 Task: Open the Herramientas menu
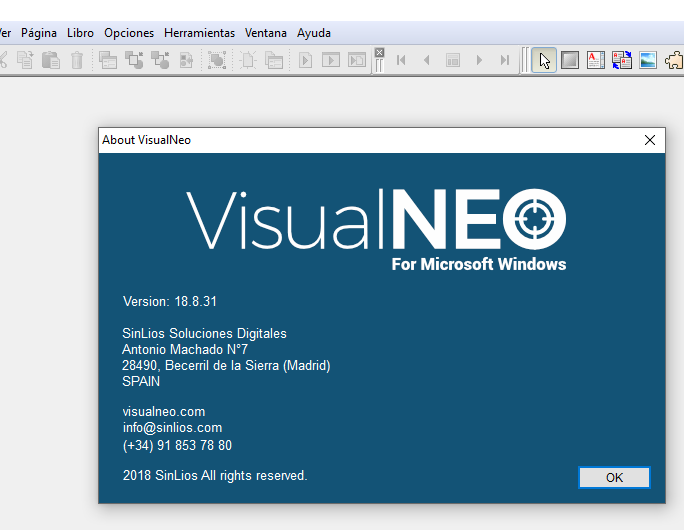pyautogui.click(x=199, y=33)
